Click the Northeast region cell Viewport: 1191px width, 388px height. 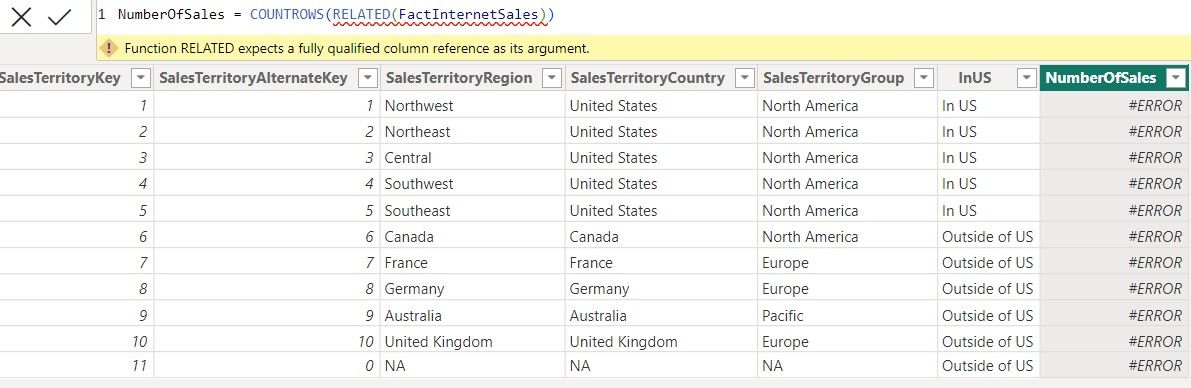pos(472,131)
